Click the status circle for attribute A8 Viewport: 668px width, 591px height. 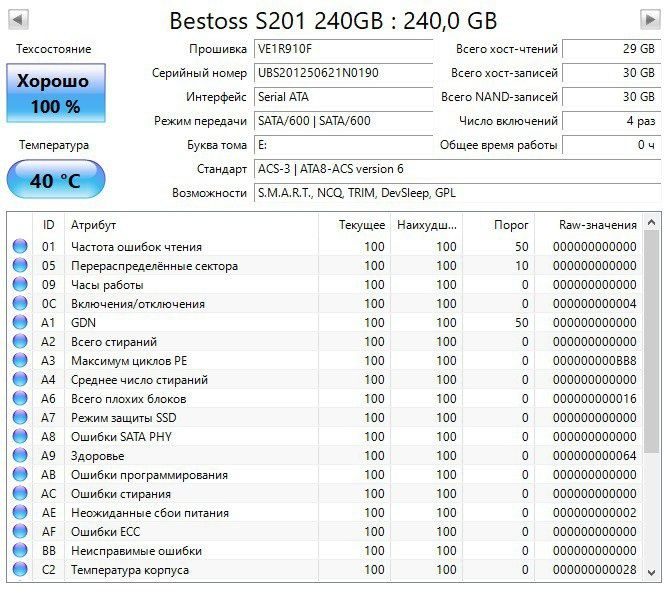coord(20,436)
